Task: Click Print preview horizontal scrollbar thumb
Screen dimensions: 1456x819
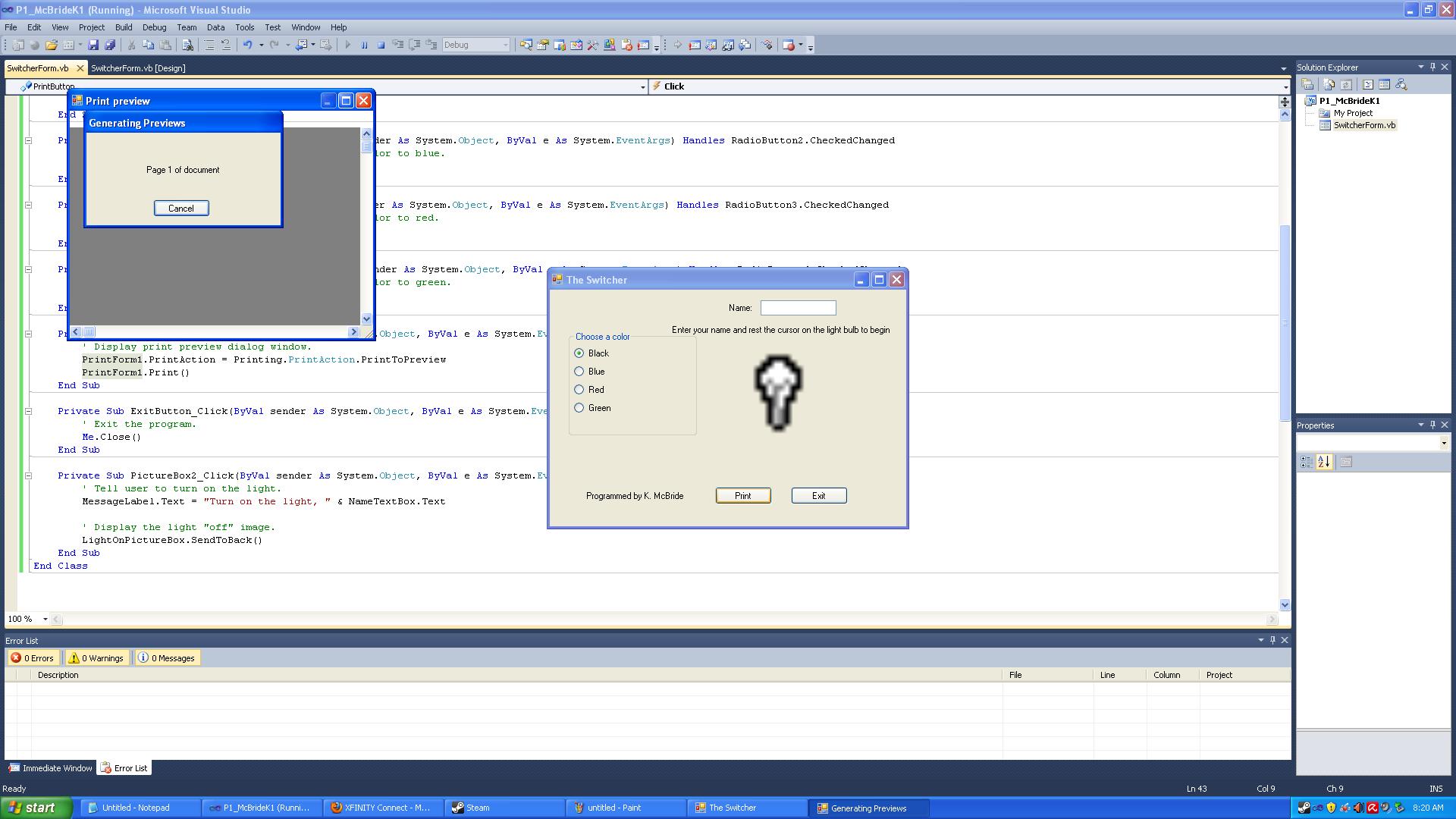Action: tap(89, 332)
